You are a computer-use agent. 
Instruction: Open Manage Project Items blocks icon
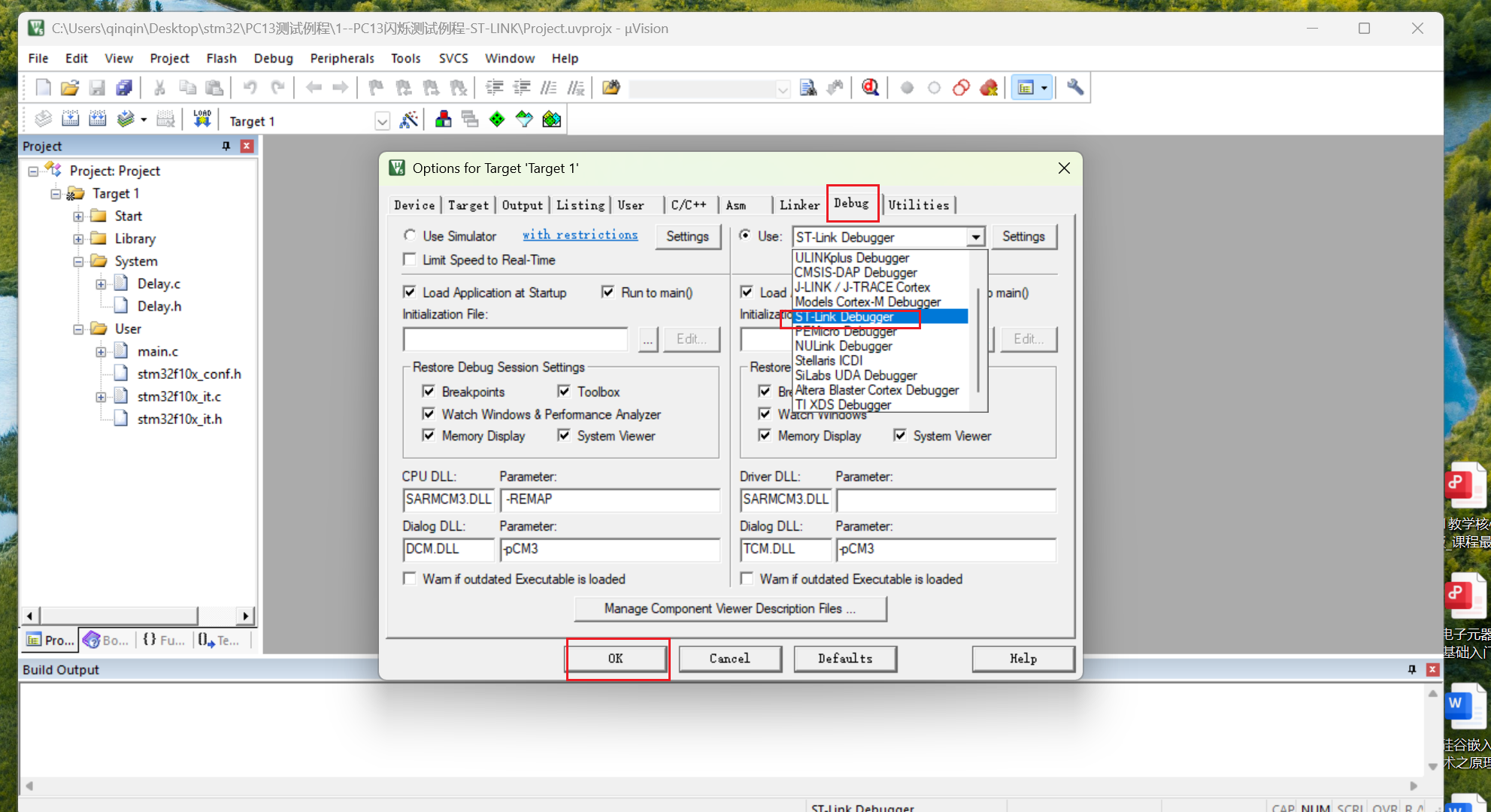(443, 120)
